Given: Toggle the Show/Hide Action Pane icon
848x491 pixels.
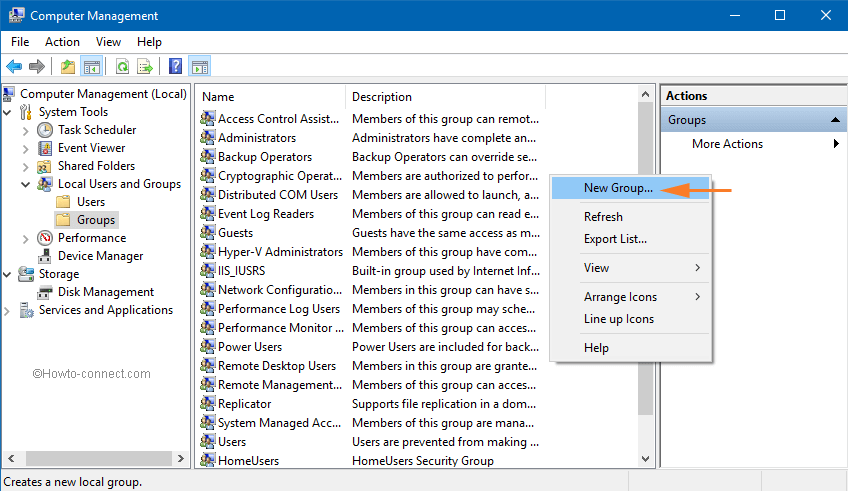Looking at the screenshot, I should pyautogui.click(x=199, y=67).
